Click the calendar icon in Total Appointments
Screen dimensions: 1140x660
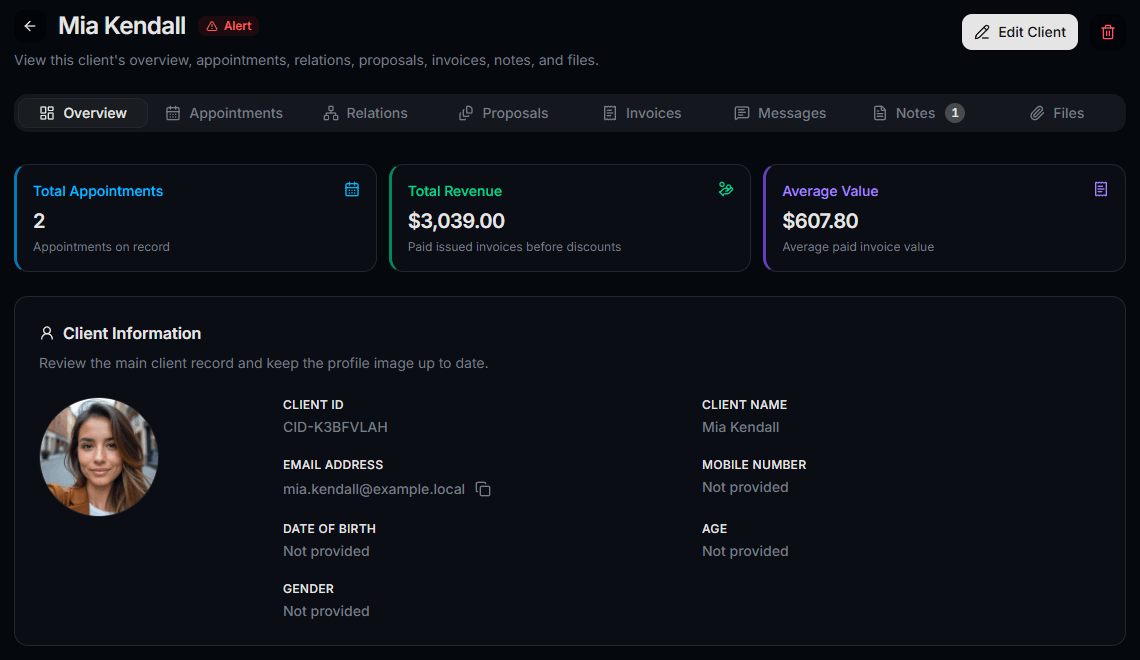[x=352, y=190]
